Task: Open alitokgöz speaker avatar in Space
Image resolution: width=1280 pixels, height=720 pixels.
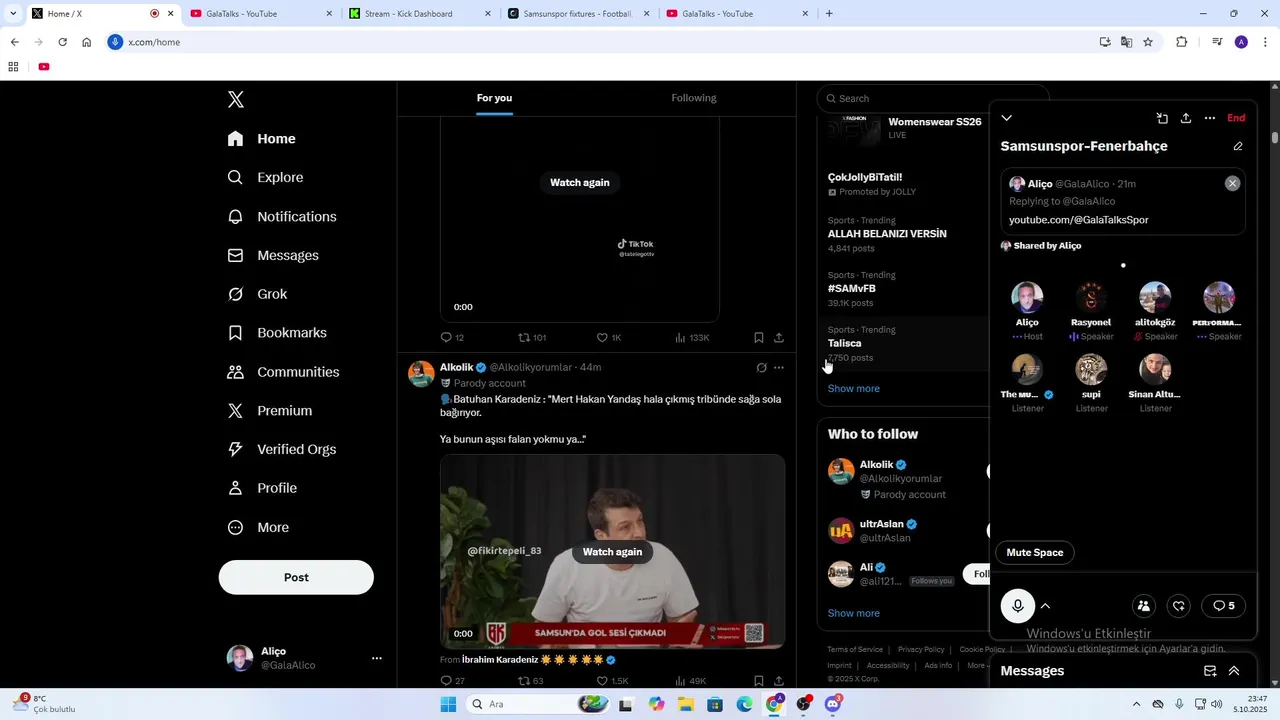Action: tap(1155, 298)
